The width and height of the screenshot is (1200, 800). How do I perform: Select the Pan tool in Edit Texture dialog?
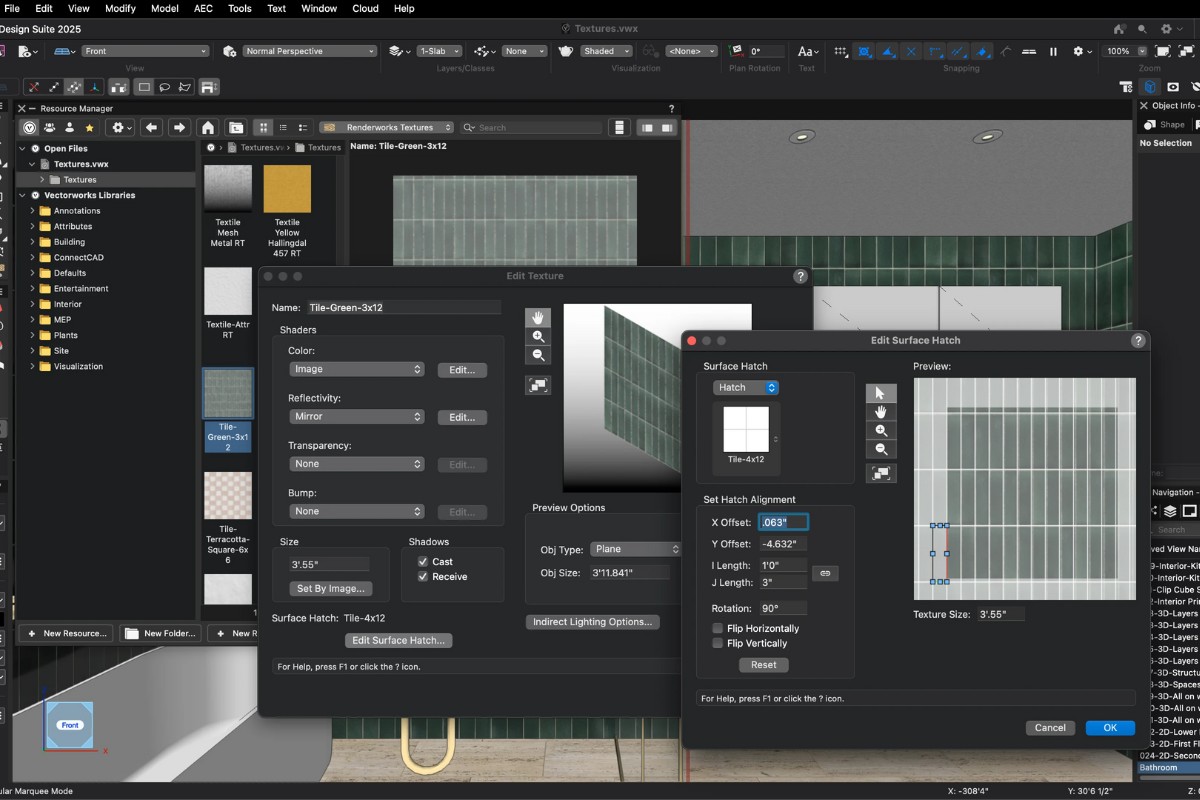click(x=538, y=318)
